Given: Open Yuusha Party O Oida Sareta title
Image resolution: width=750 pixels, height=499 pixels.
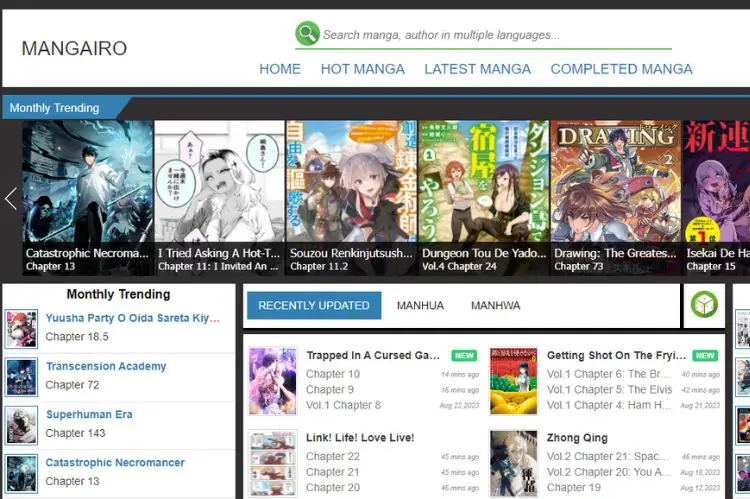Looking at the screenshot, I should click(132, 318).
